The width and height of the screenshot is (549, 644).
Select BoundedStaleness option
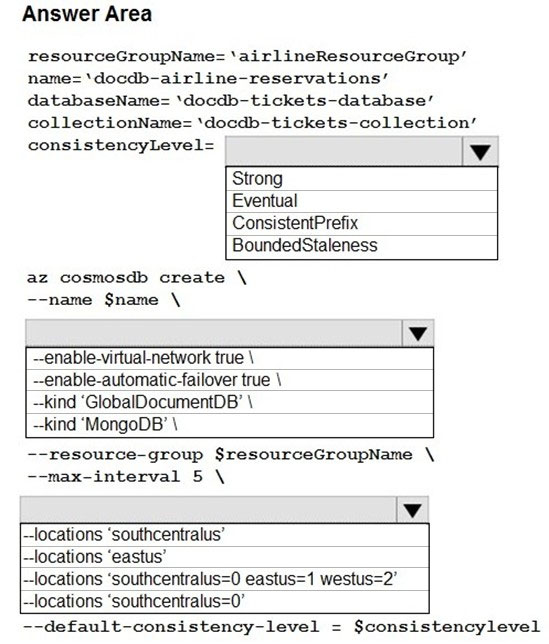[x=361, y=246]
